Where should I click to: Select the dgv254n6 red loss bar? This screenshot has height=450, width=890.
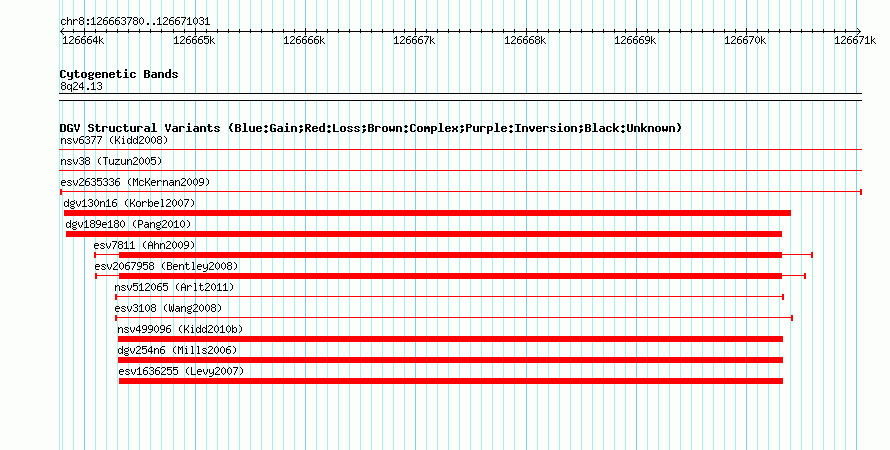click(x=451, y=360)
